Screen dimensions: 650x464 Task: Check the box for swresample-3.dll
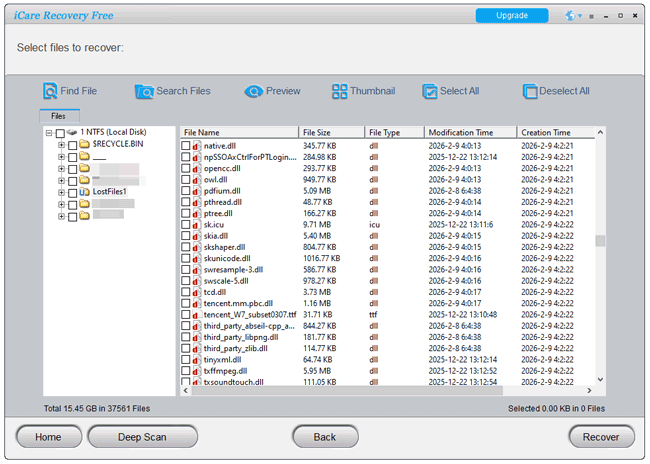pyautogui.click(x=185, y=270)
